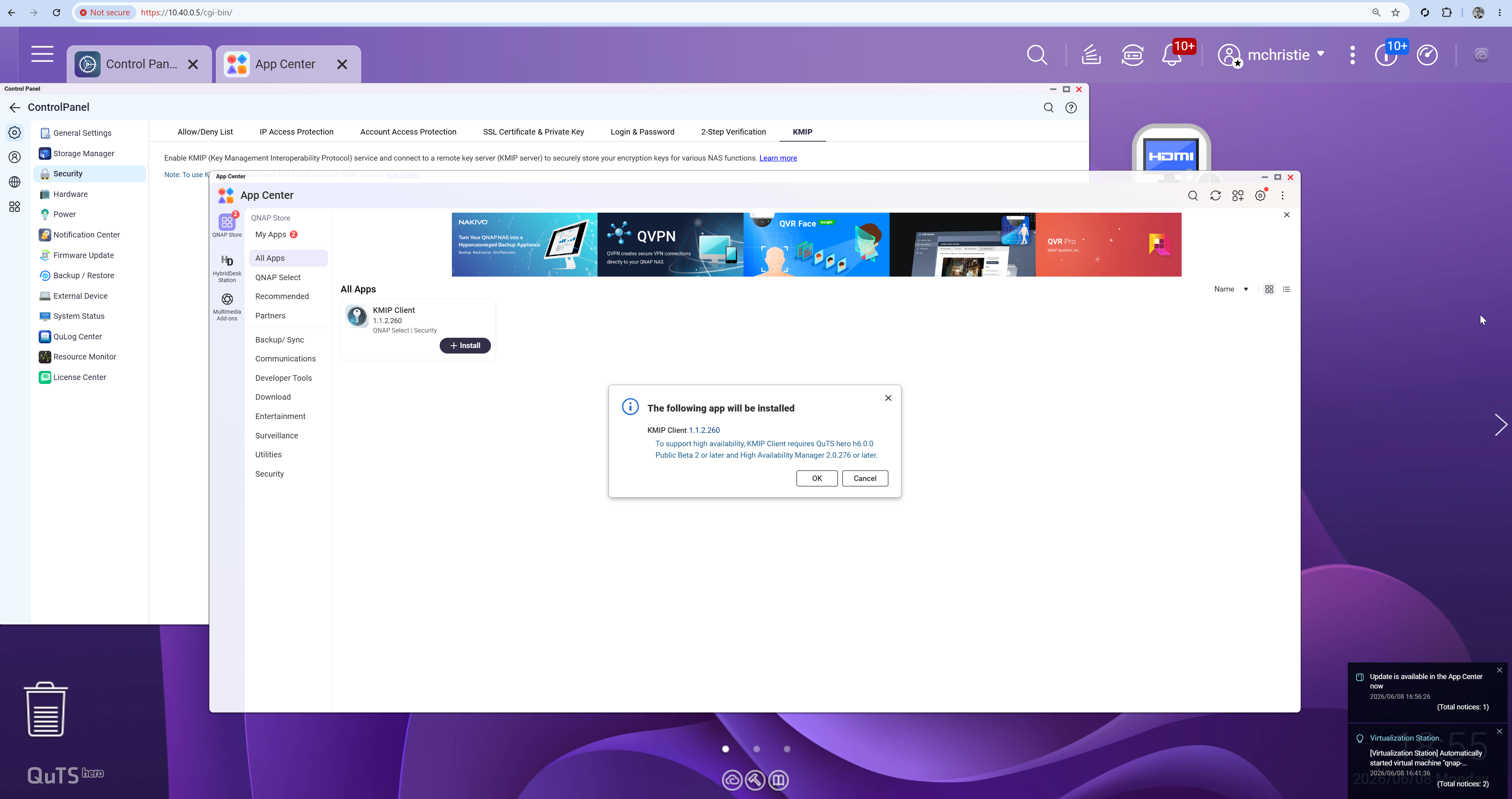Open the Network globe icon in Control Panel rail
The height and width of the screenshot is (799, 1512).
pyautogui.click(x=15, y=182)
